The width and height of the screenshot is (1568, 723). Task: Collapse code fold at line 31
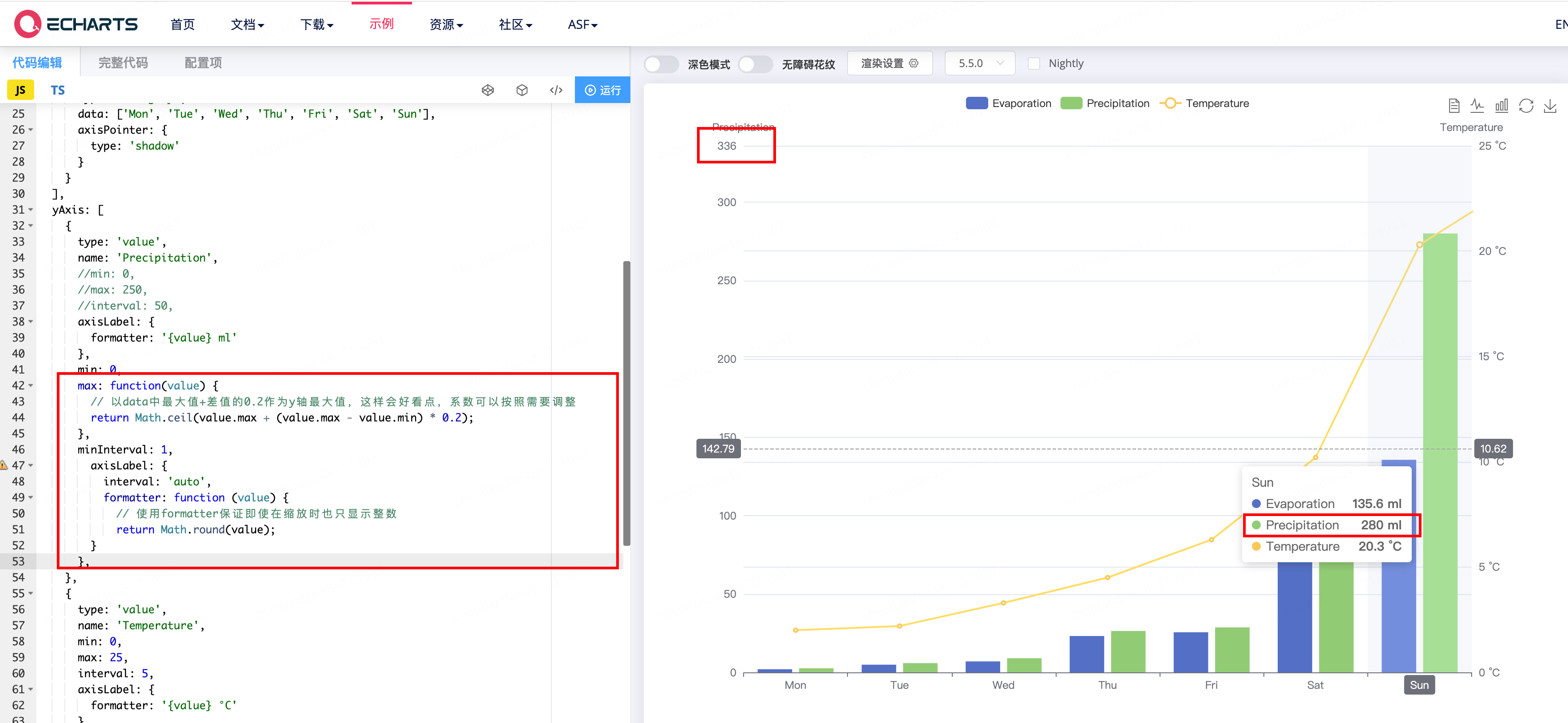point(31,210)
